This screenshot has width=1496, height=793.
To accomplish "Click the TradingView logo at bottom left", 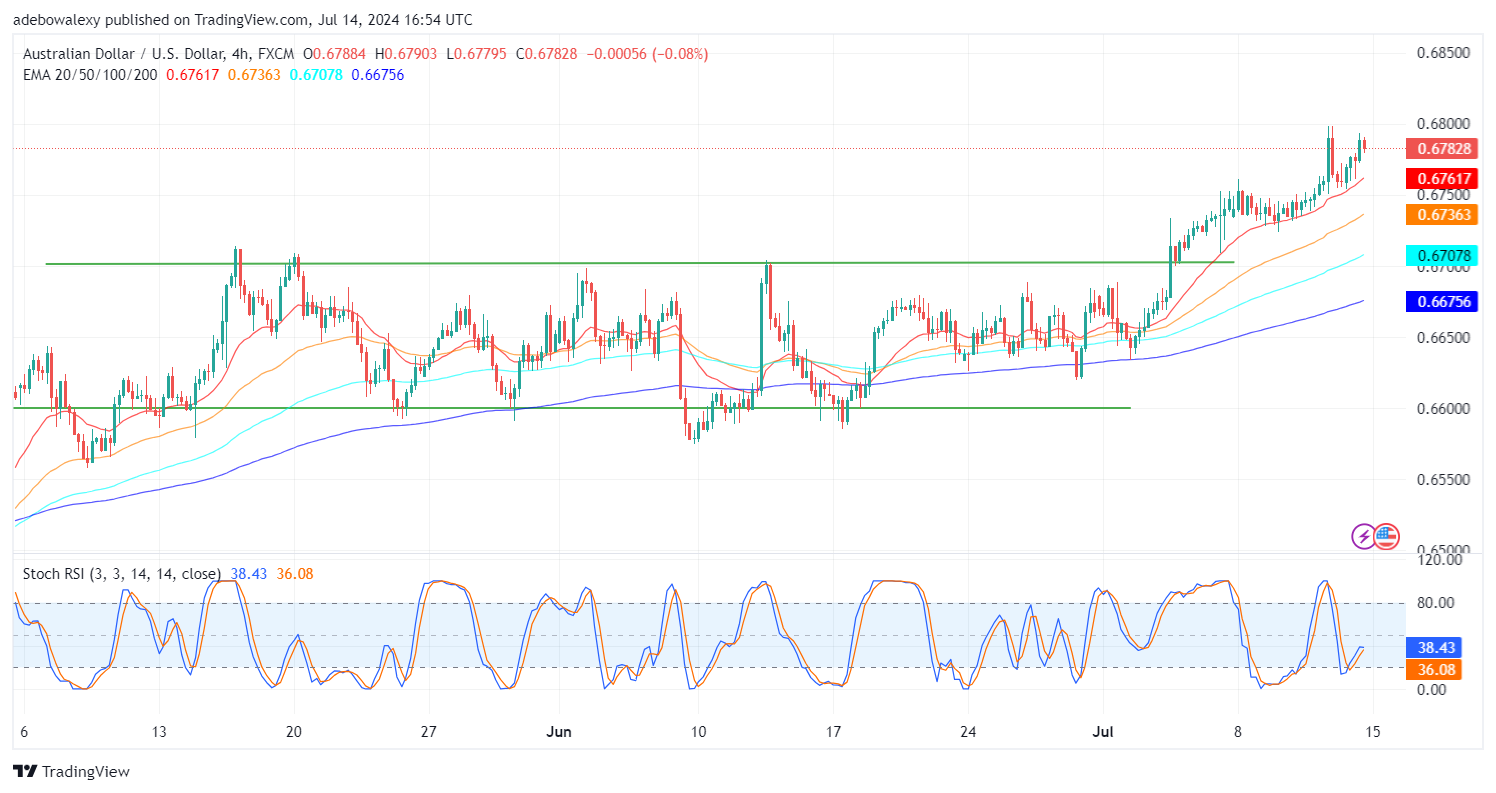I will tap(71, 771).
